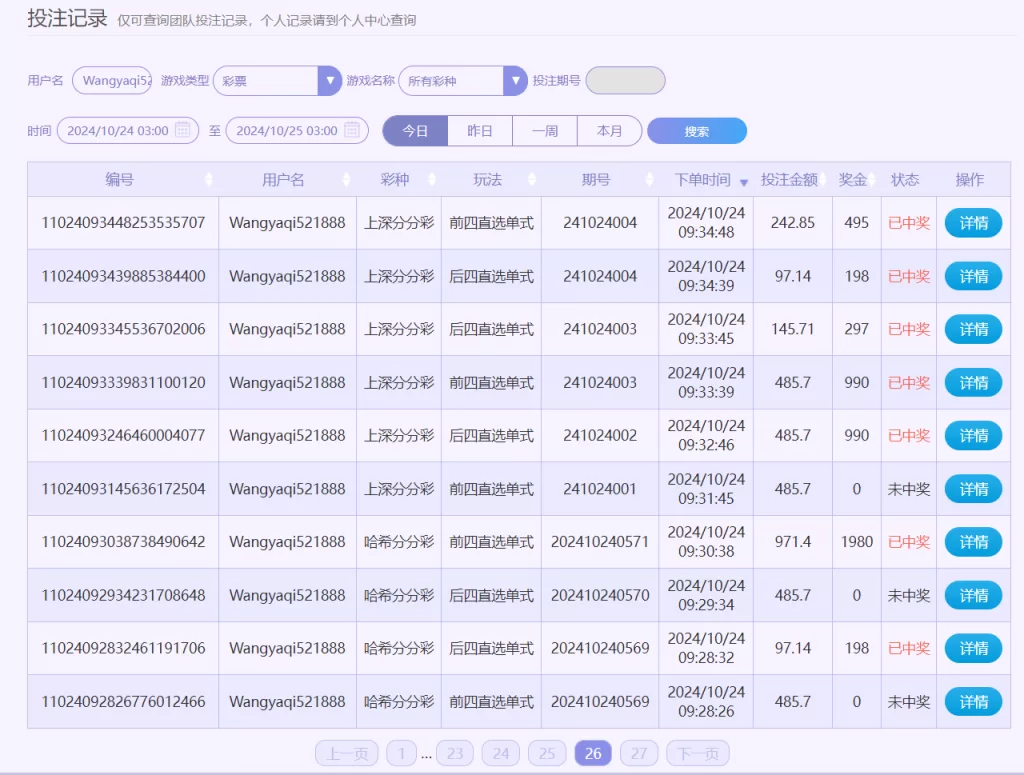The image size is (1024, 775).
Task: Go to page 1
Action: (x=402, y=753)
